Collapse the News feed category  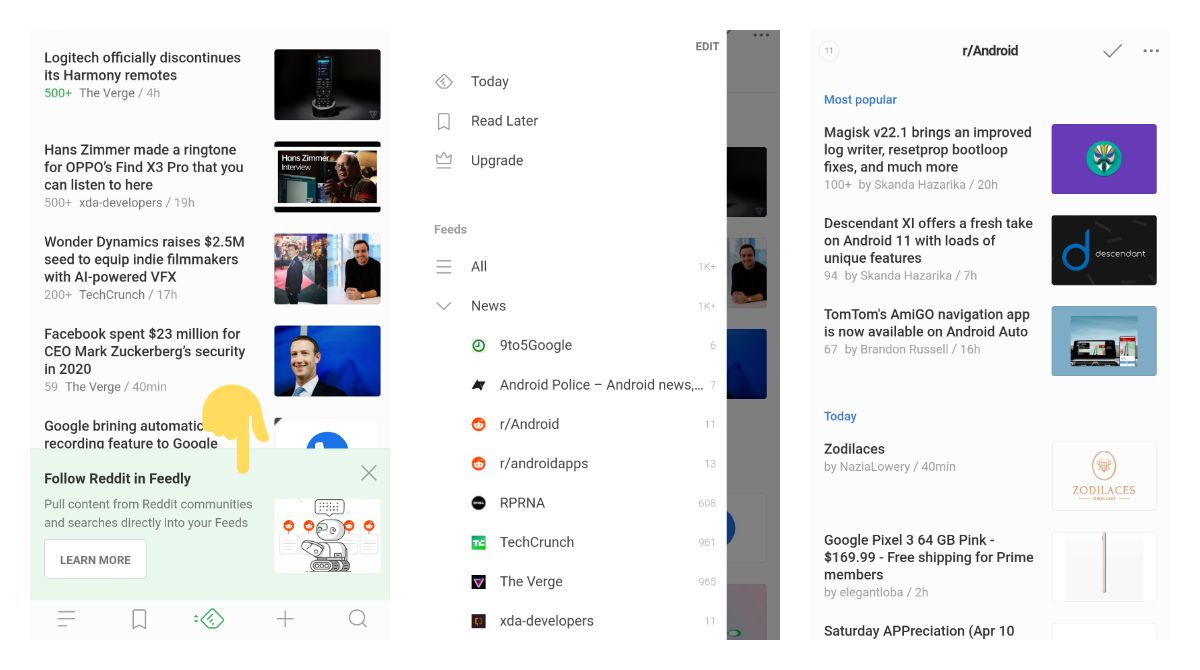coord(443,305)
